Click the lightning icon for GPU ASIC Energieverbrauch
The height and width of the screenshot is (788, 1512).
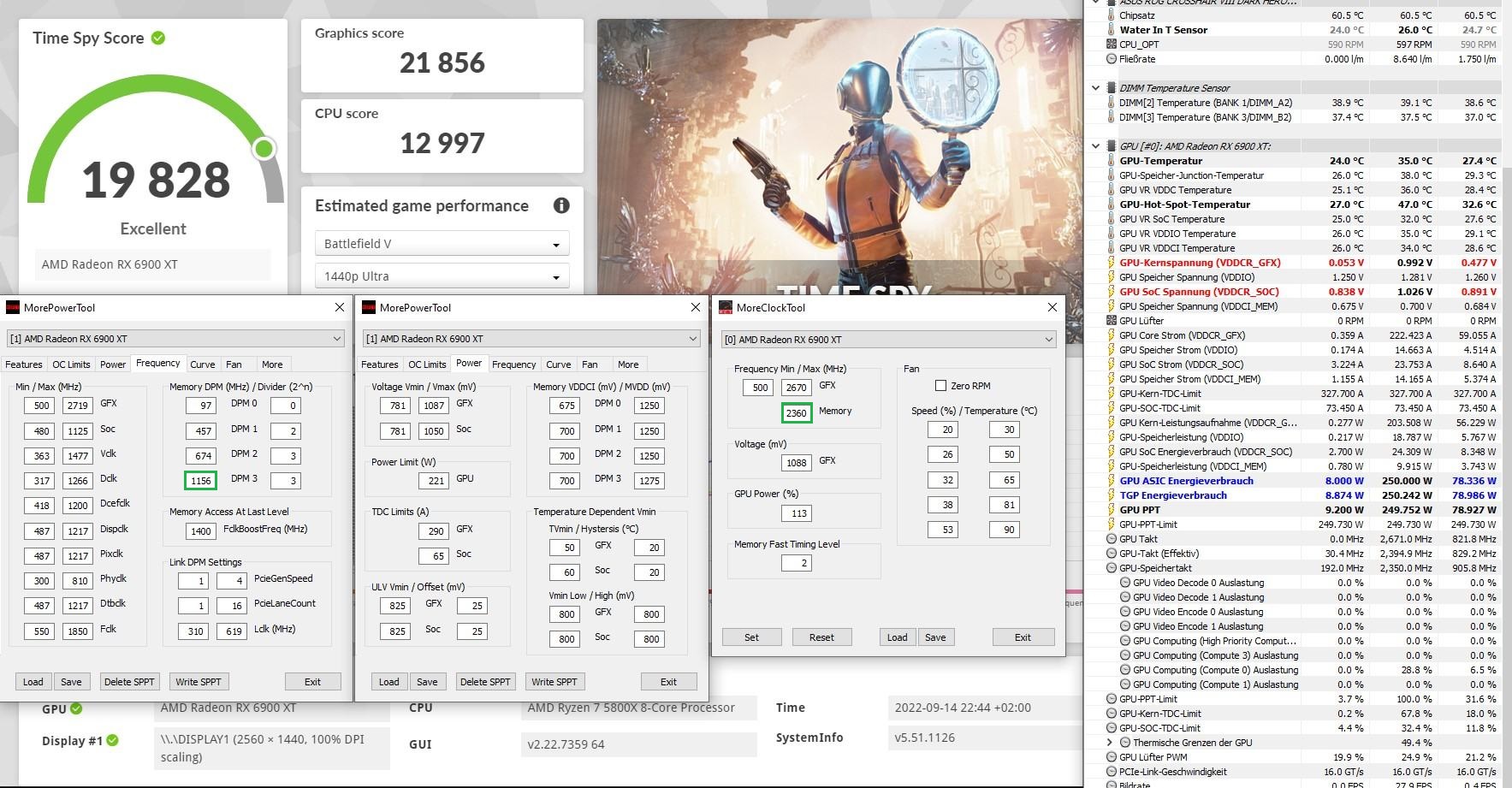pyautogui.click(x=1112, y=481)
